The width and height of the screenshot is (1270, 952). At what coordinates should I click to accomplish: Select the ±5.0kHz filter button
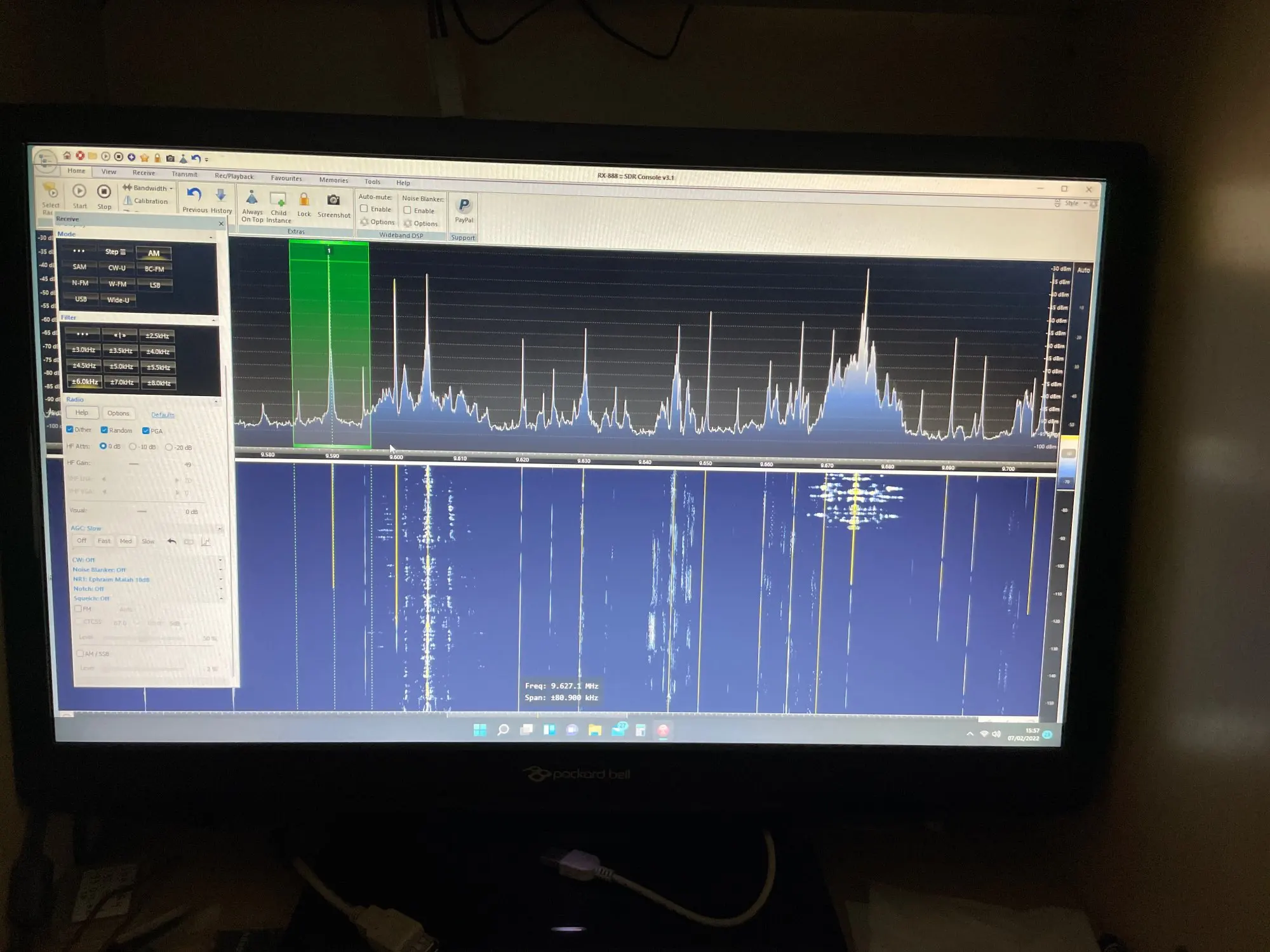click(x=121, y=367)
